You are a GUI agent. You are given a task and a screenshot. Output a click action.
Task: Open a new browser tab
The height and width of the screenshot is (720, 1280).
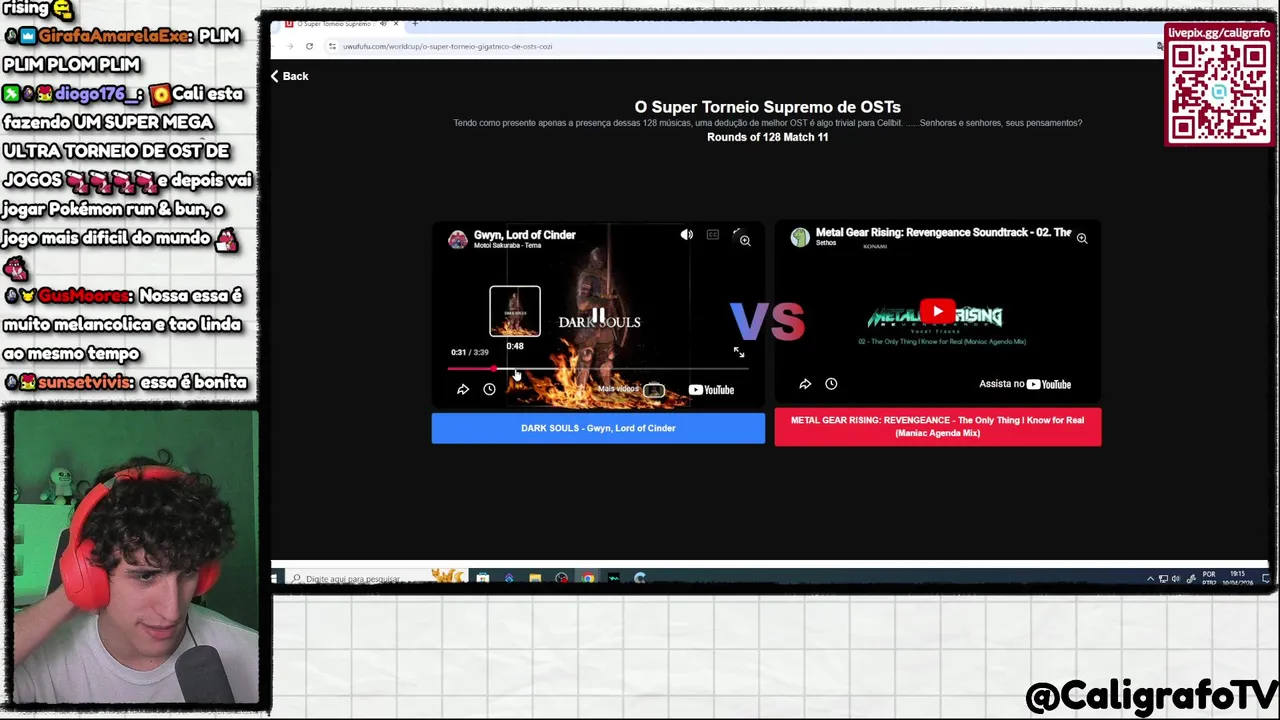[x=415, y=23]
